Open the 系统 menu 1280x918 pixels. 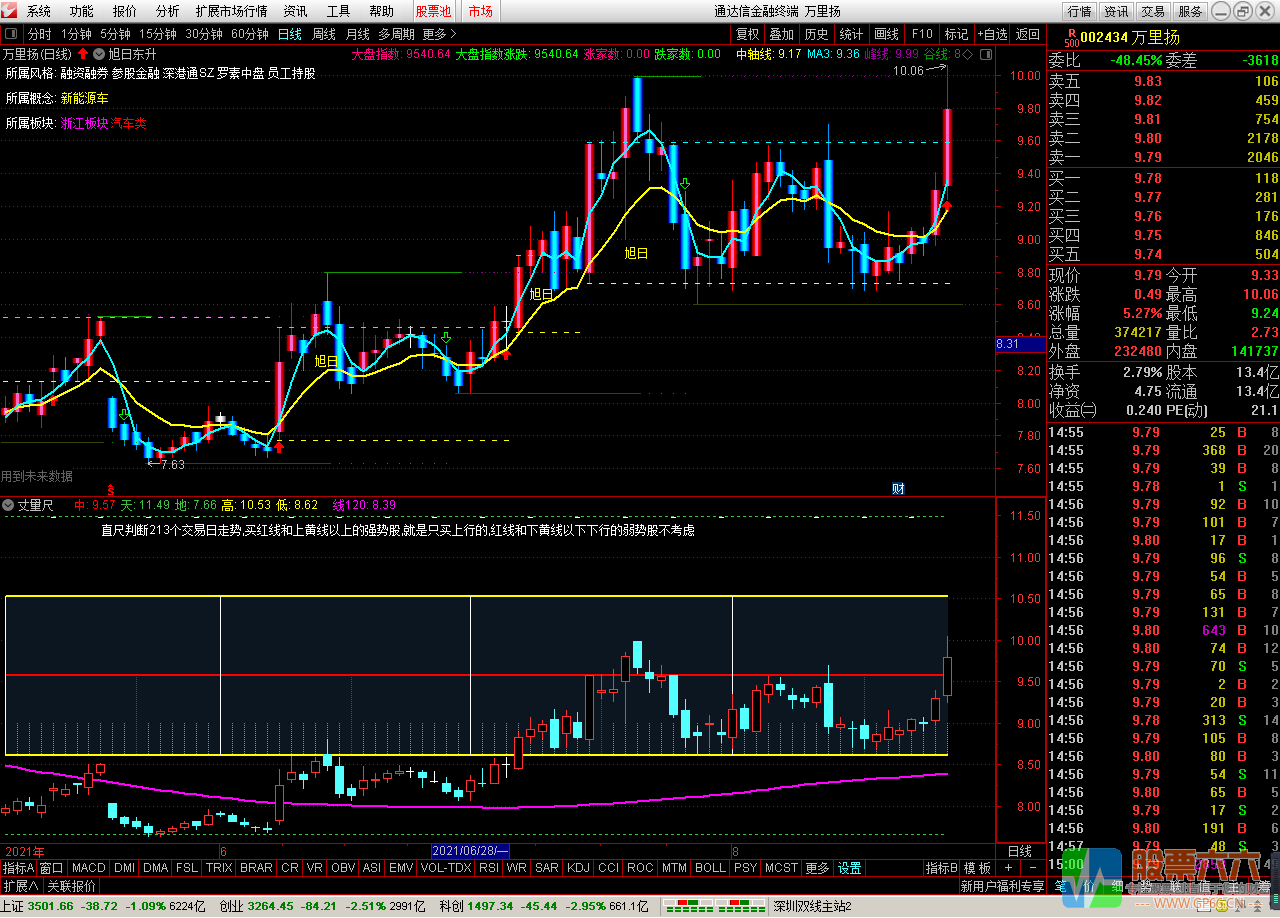pos(39,11)
